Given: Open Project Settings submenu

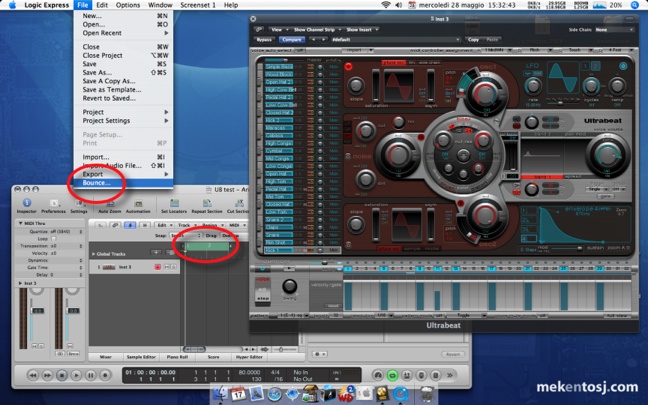Looking at the screenshot, I should pos(124,121).
